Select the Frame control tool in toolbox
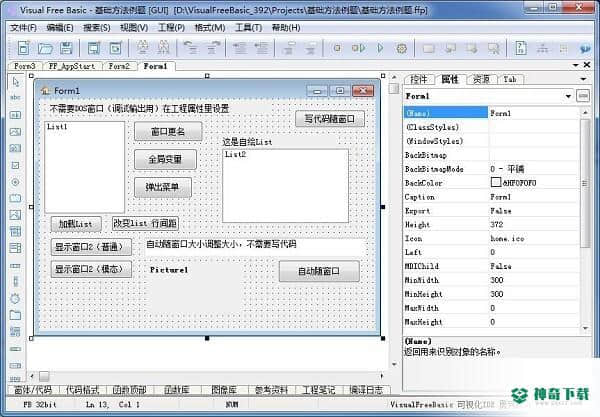 pos(15,198)
